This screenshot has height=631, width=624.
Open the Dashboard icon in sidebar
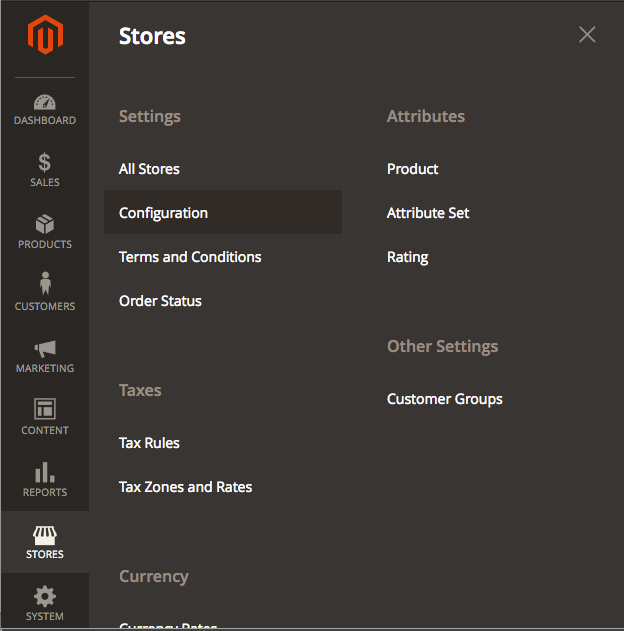coord(44,102)
